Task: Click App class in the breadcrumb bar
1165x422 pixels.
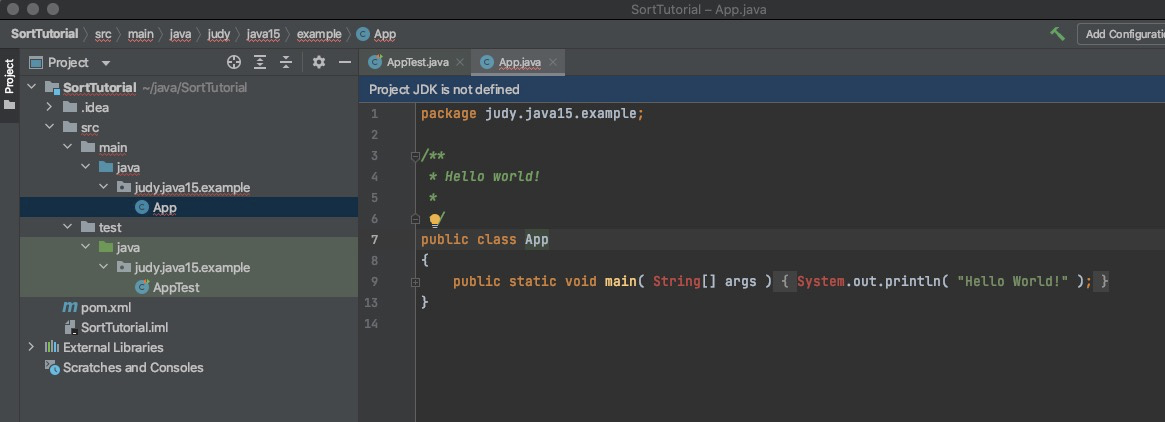Action: [x=376, y=34]
